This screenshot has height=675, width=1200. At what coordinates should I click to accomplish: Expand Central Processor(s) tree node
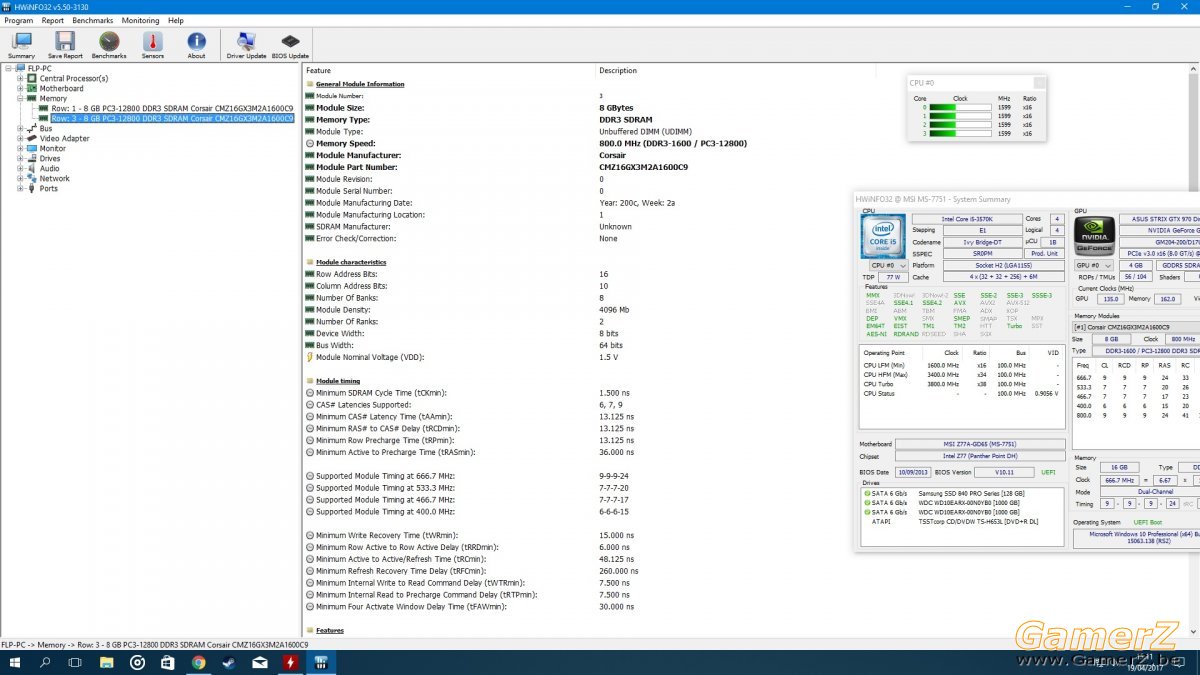(20, 78)
